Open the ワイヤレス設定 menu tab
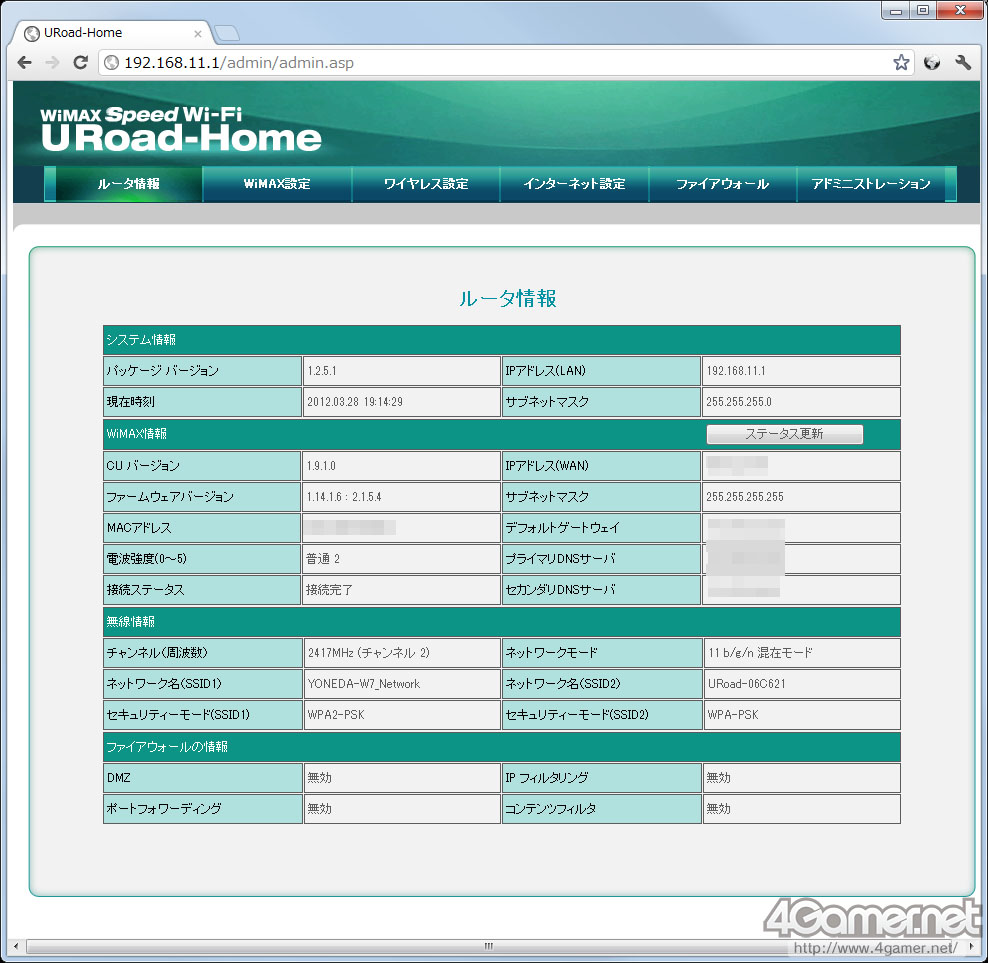Viewport: 988px width, 963px height. coord(426,183)
